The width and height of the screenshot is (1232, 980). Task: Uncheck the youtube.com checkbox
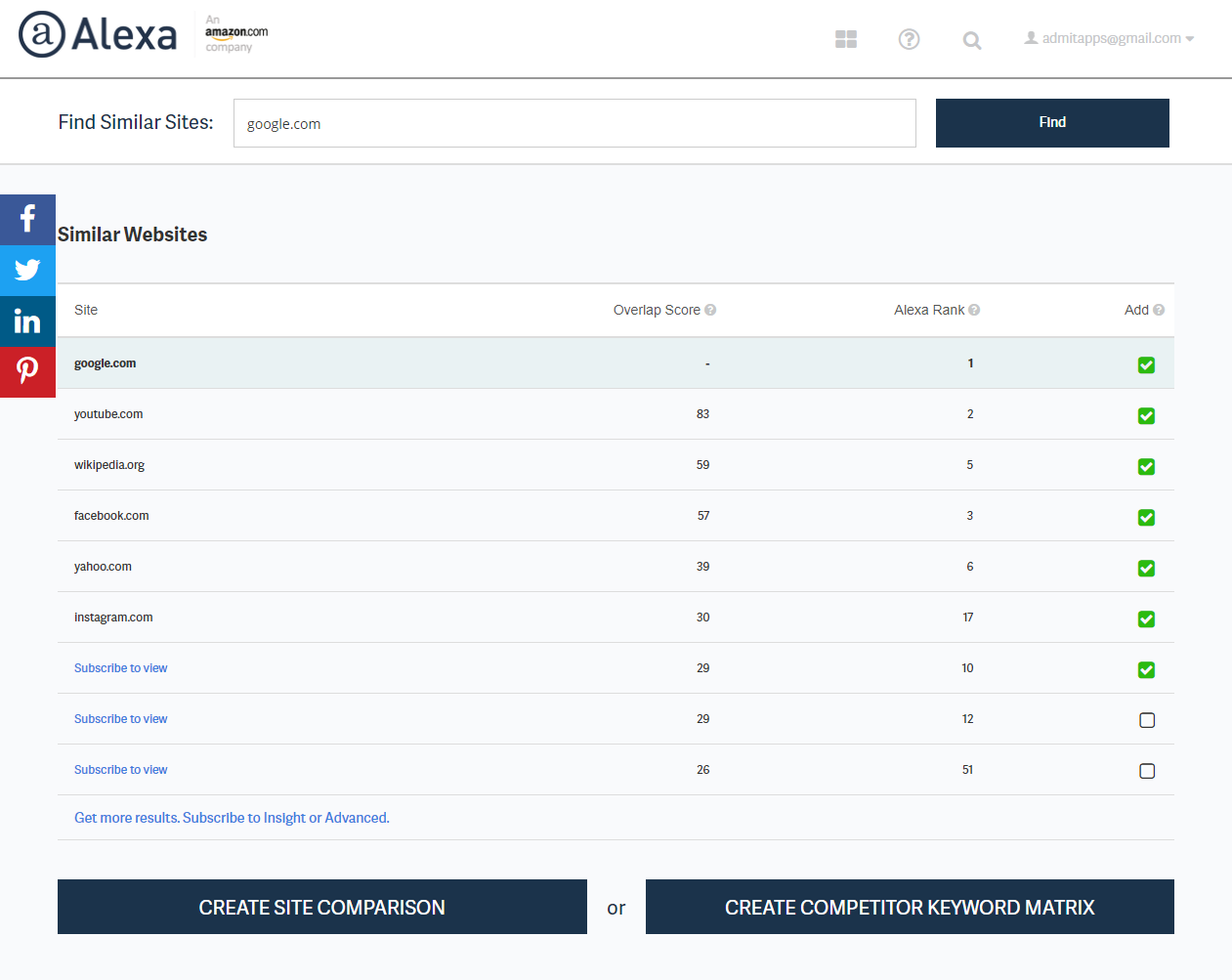[x=1146, y=416]
